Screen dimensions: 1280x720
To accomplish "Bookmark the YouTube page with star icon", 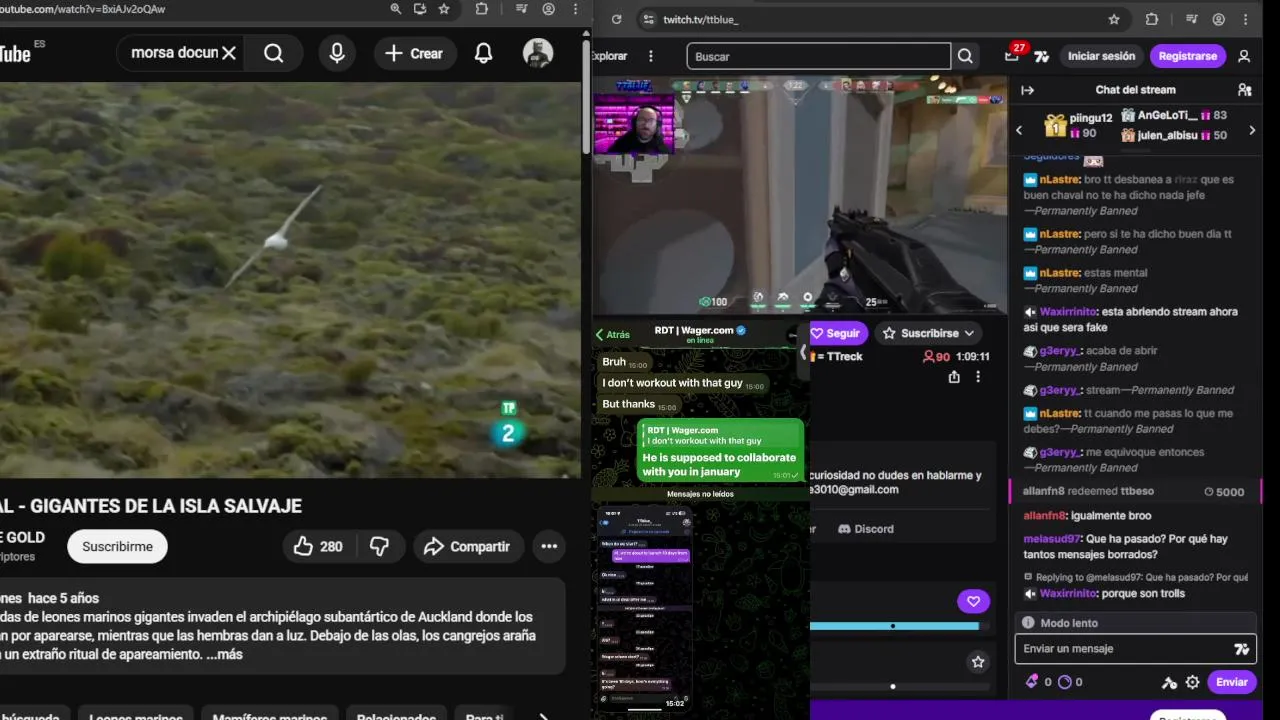I will pyautogui.click(x=444, y=9).
